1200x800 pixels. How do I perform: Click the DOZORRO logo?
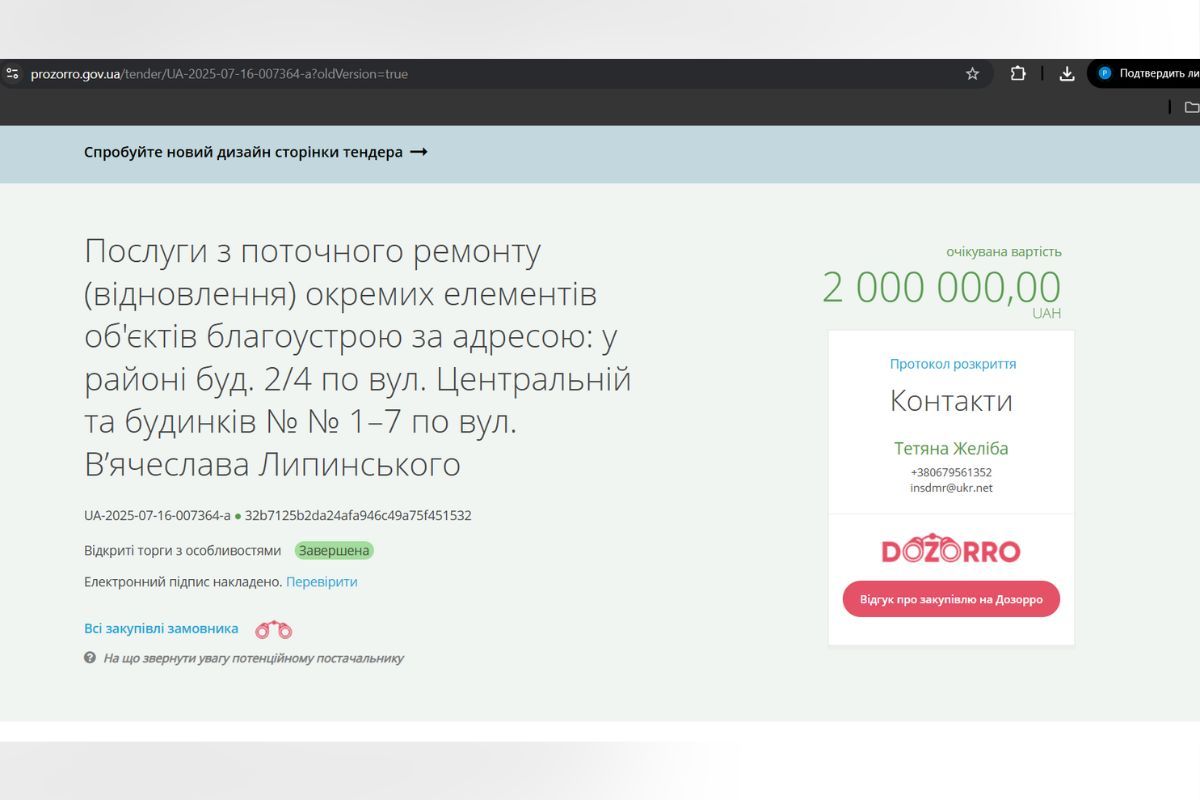point(950,550)
